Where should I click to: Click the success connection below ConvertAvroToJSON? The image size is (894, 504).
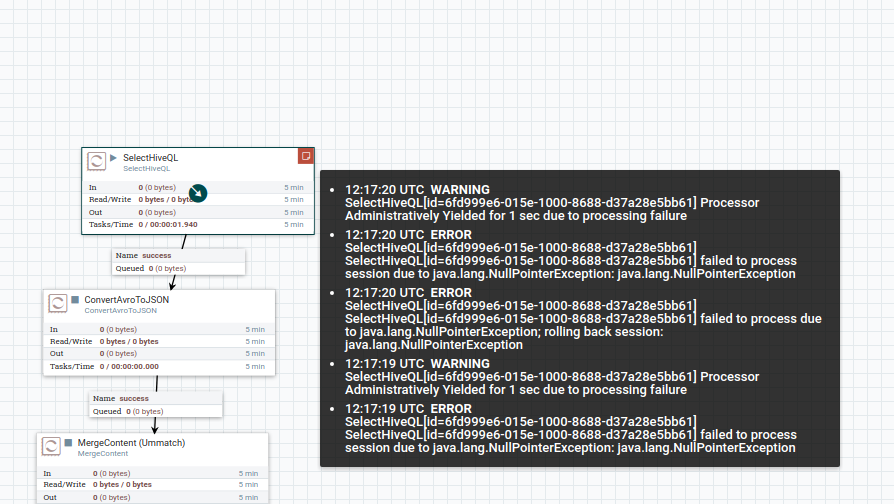(156, 405)
